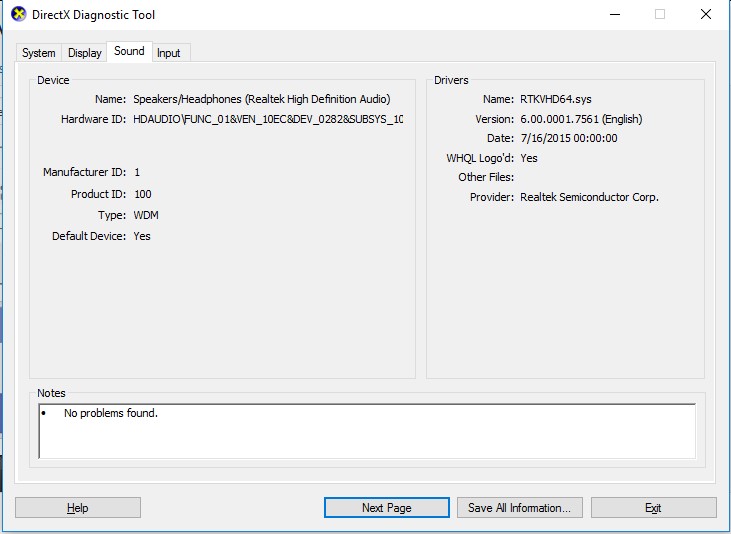Click device name Speakers/Headphones (Realtek High Definition Audio)

click(262, 99)
